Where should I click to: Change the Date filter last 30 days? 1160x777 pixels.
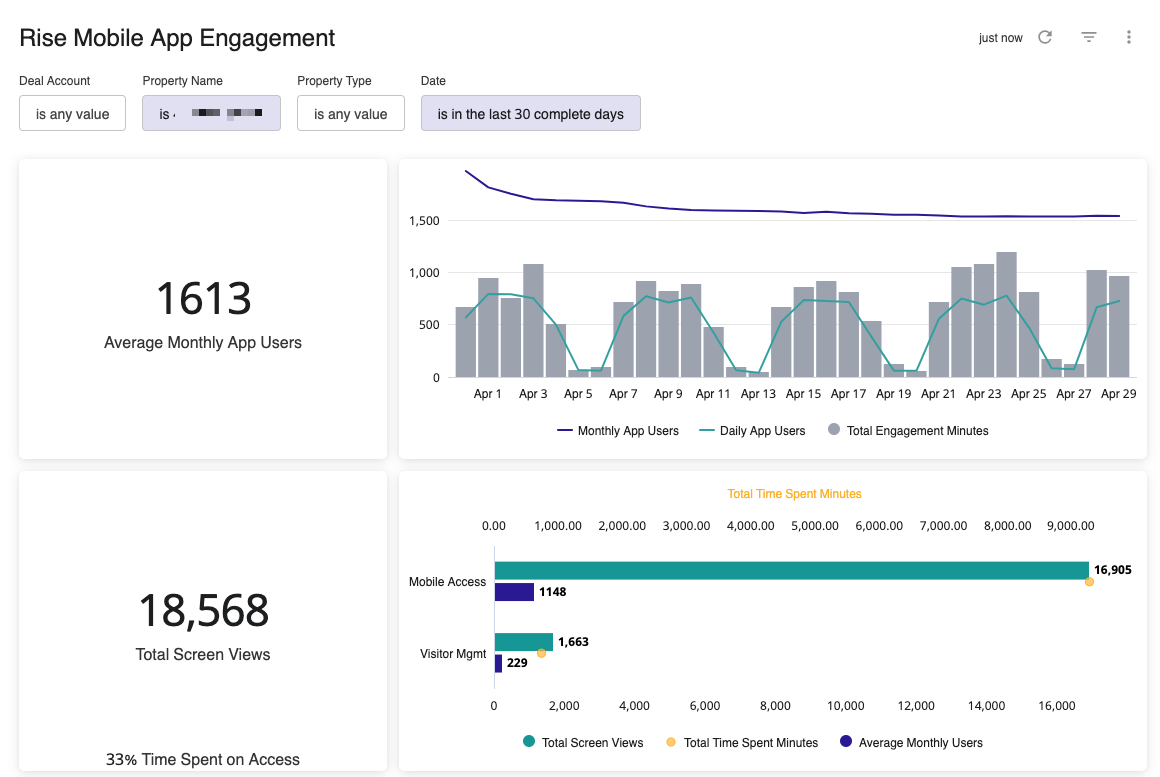click(530, 114)
